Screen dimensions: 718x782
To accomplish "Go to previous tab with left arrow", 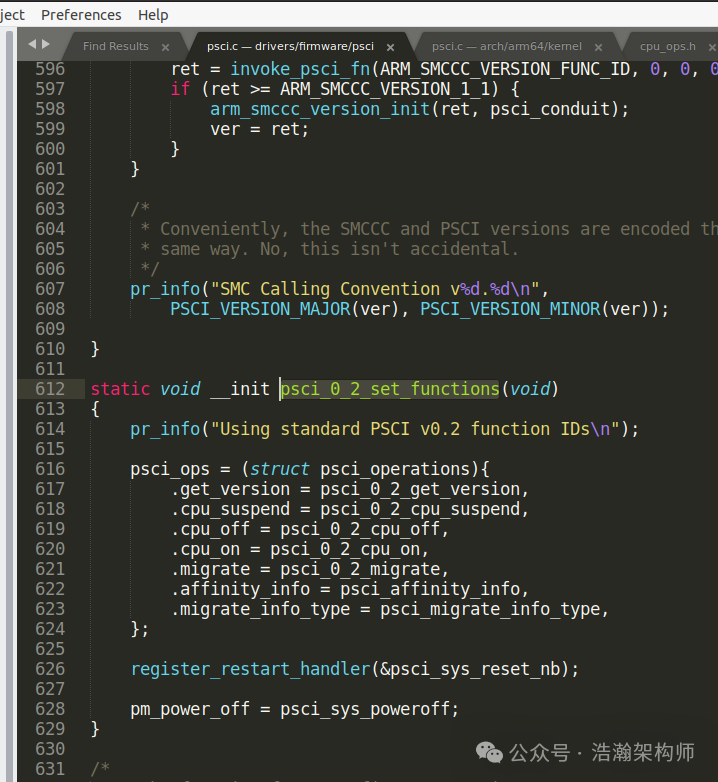I will [x=32, y=44].
